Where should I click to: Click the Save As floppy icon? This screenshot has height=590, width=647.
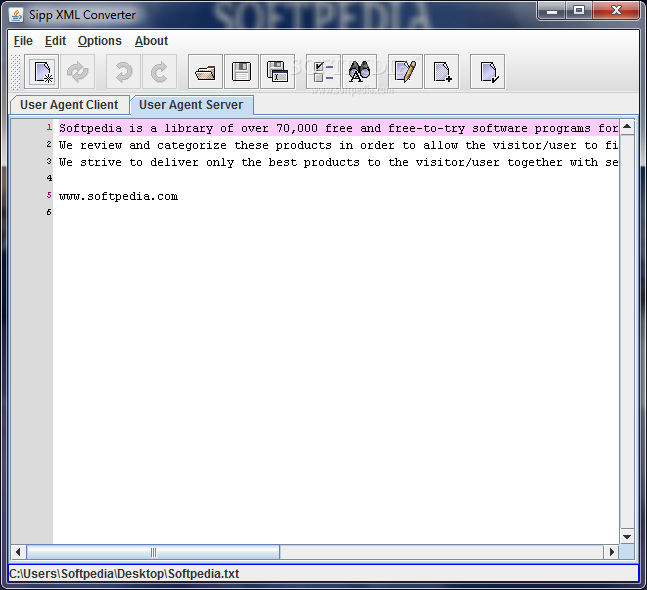(278, 72)
